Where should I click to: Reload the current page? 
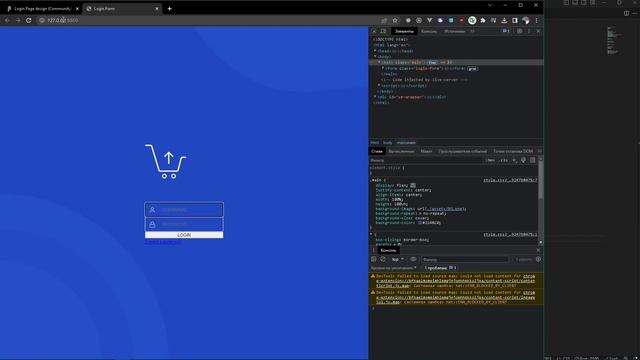(29, 20)
